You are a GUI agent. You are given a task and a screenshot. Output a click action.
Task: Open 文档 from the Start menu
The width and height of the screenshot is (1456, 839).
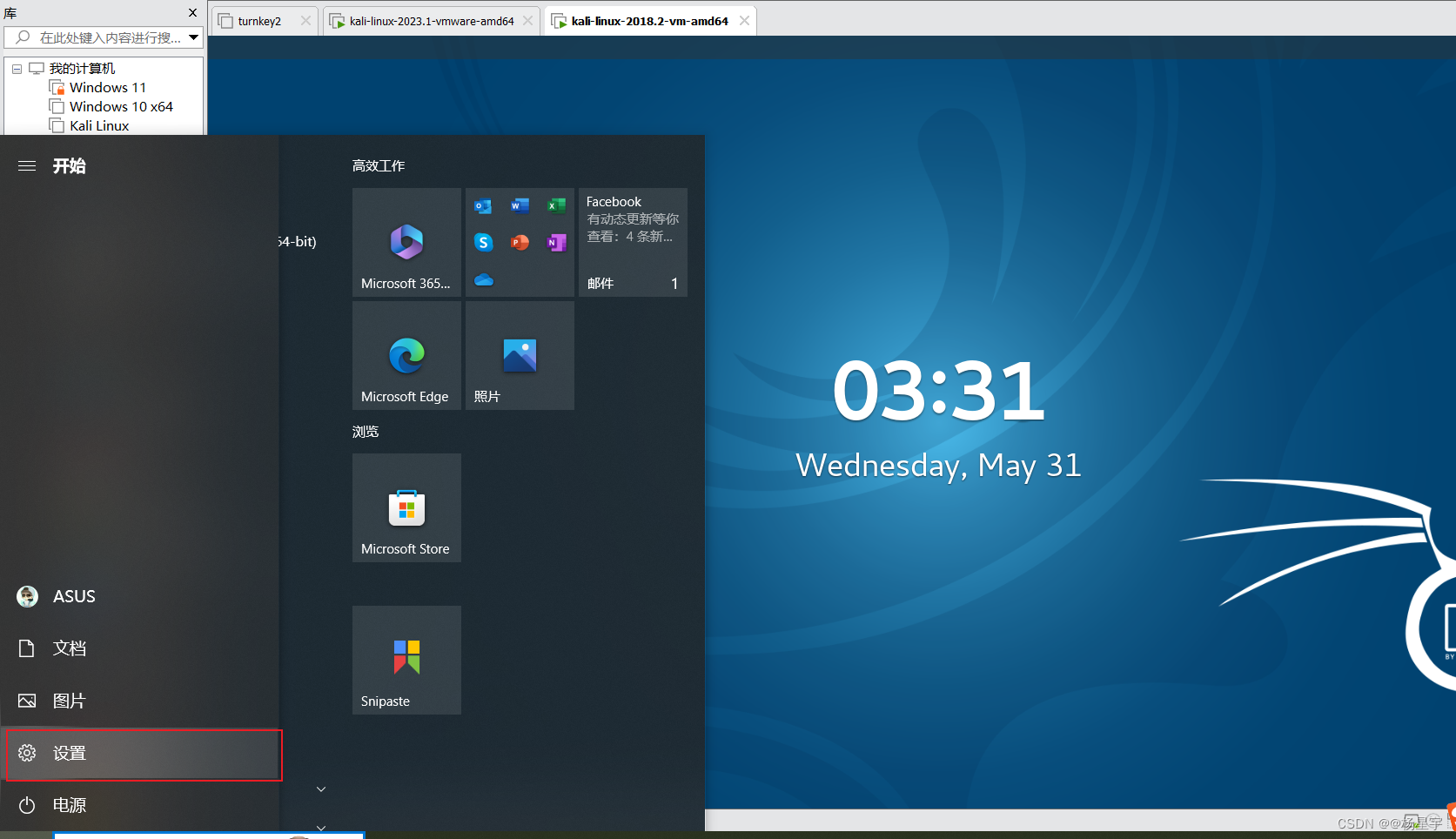69,648
